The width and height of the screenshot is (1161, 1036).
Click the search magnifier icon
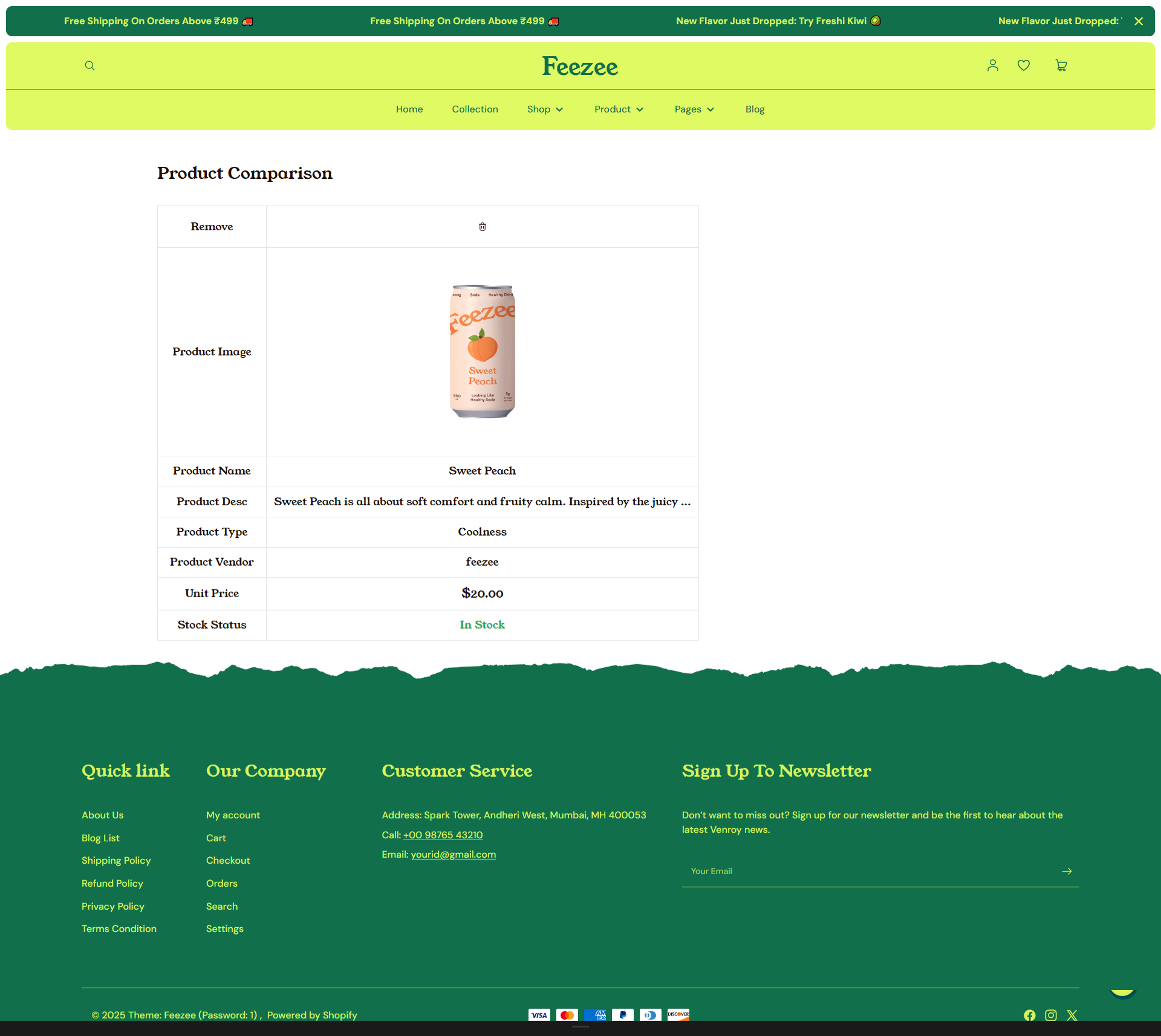(x=89, y=66)
